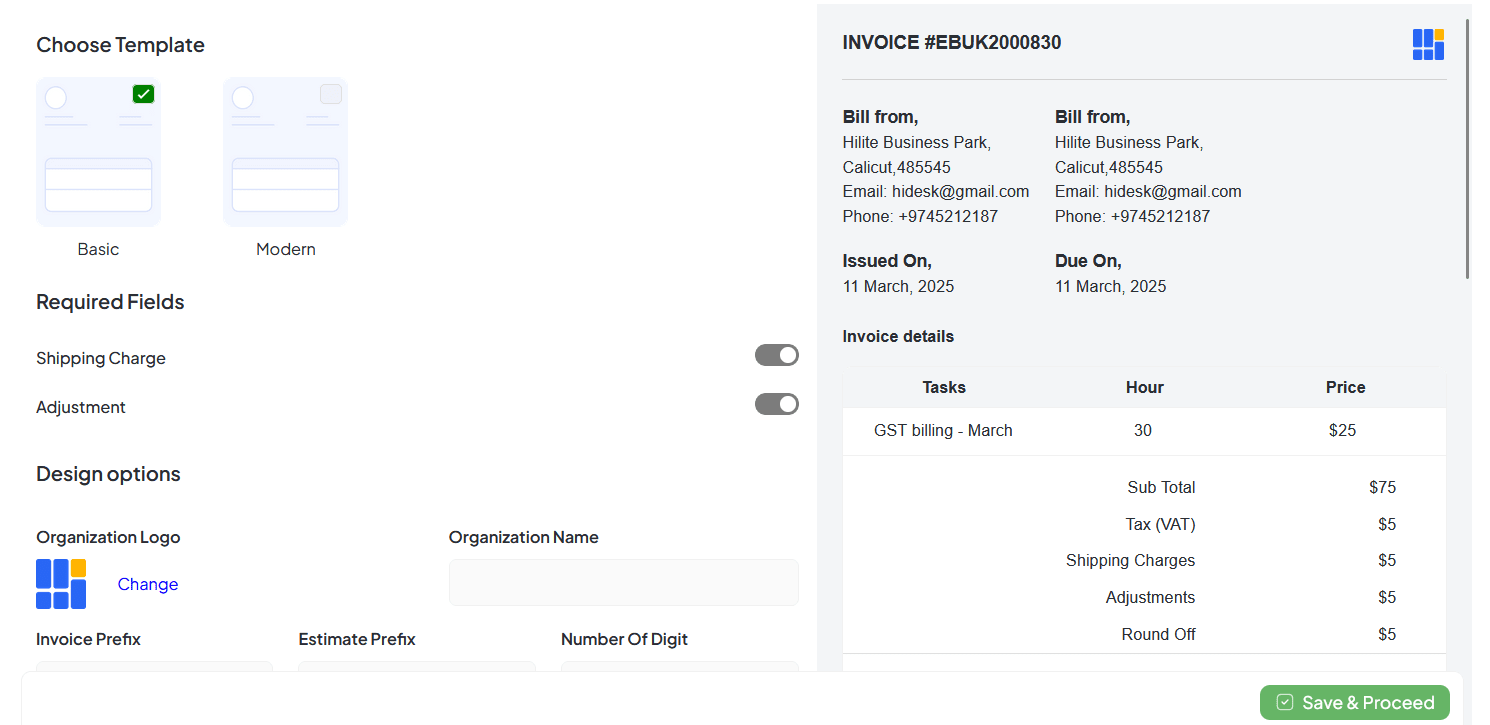Screen dimensions: 1490x725
Task: Toggle the Shipping Charge switch
Action: 776,355
